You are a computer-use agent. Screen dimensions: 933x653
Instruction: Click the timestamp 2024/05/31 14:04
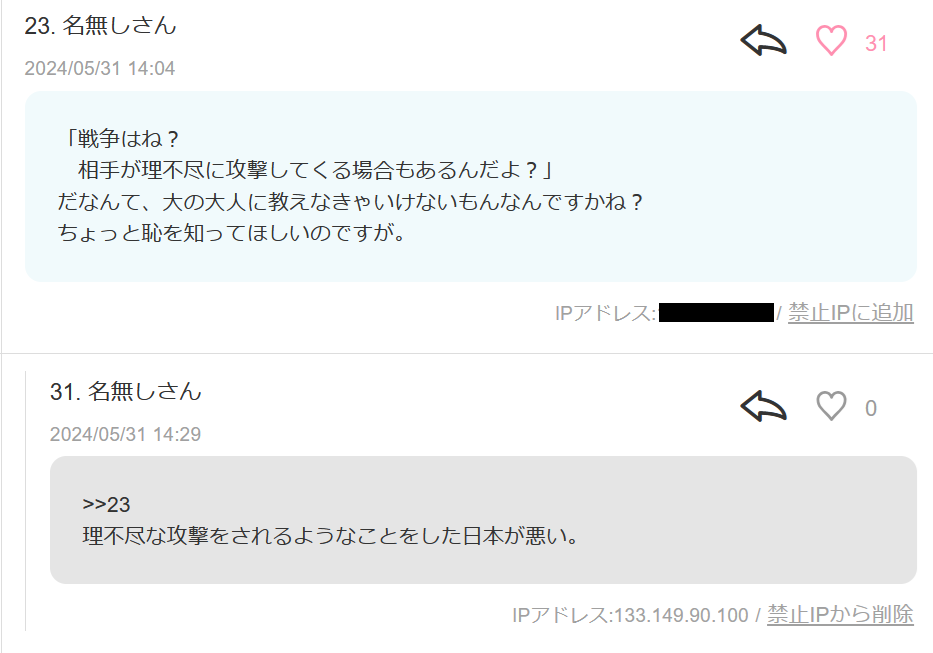coord(99,68)
